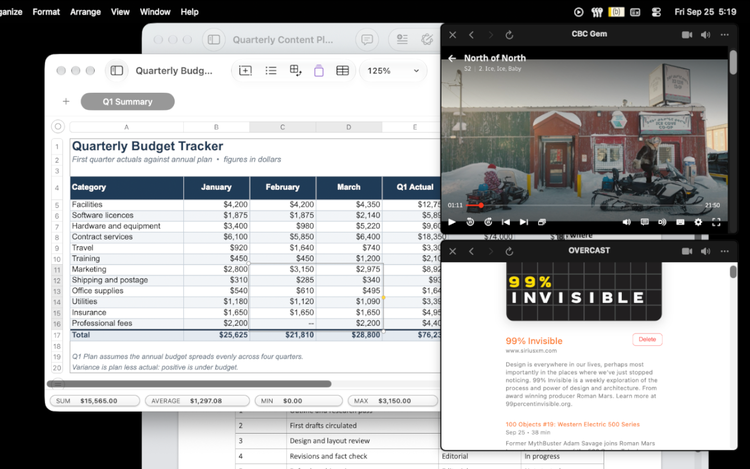This screenshot has width=750, height=469.
Task: Click the bulleted list icon in Numbers toolbar
Action: pyautogui.click(x=271, y=71)
